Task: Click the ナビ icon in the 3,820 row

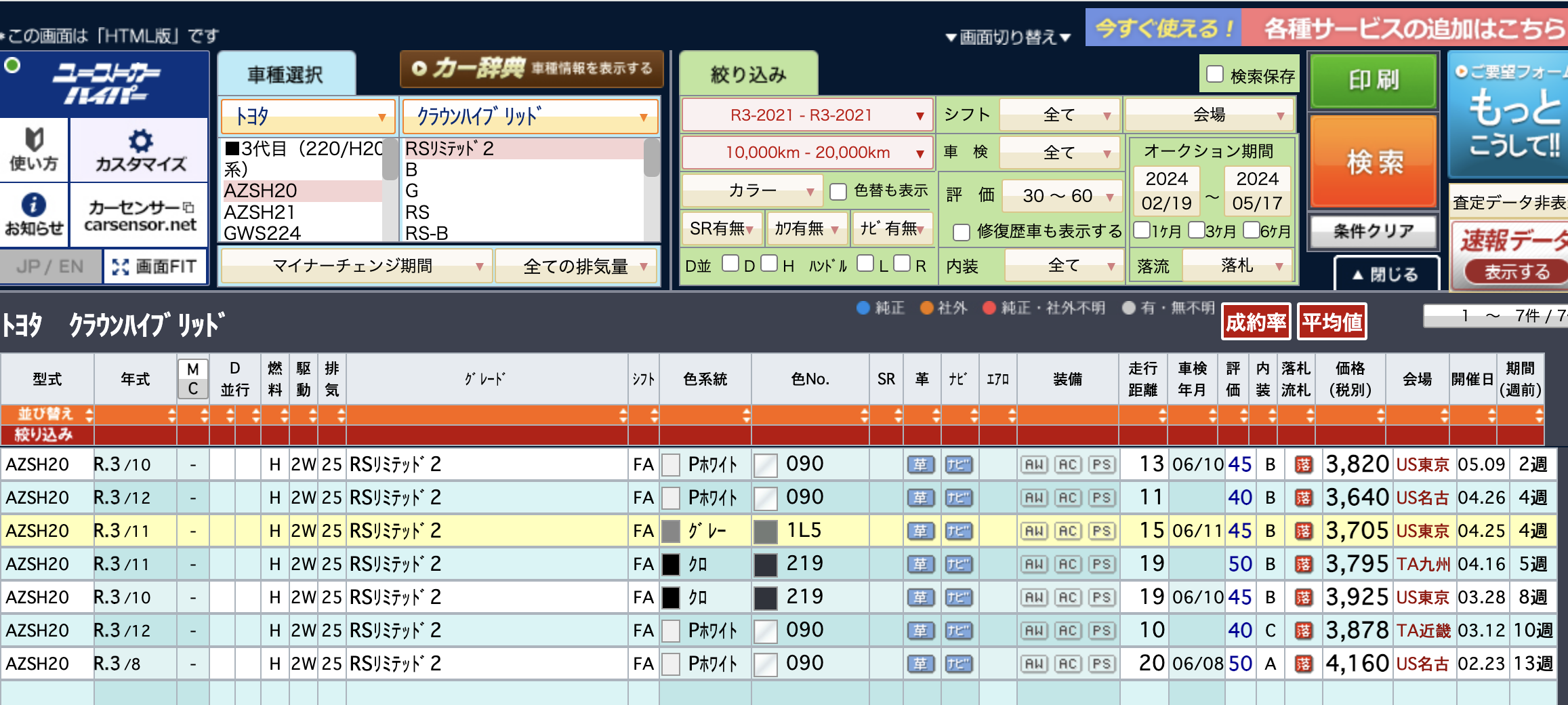Action: pyautogui.click(x=958, y=464)
